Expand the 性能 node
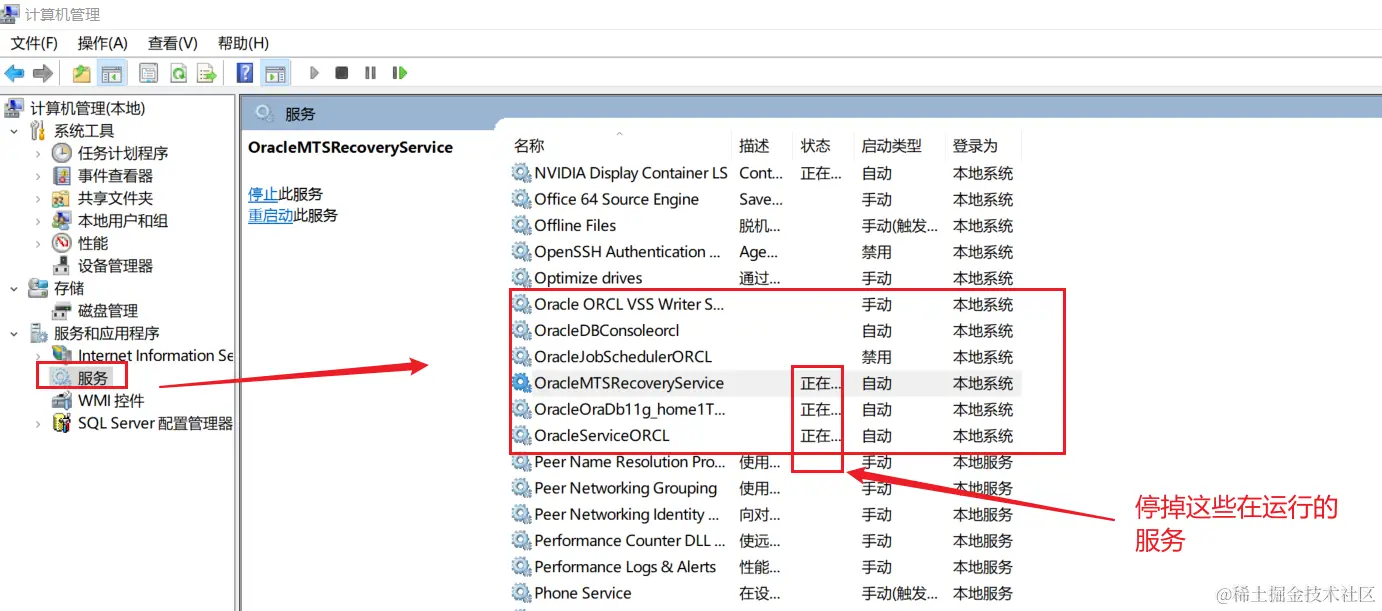This screenshot has width=1382, height=611. point(38,243)
